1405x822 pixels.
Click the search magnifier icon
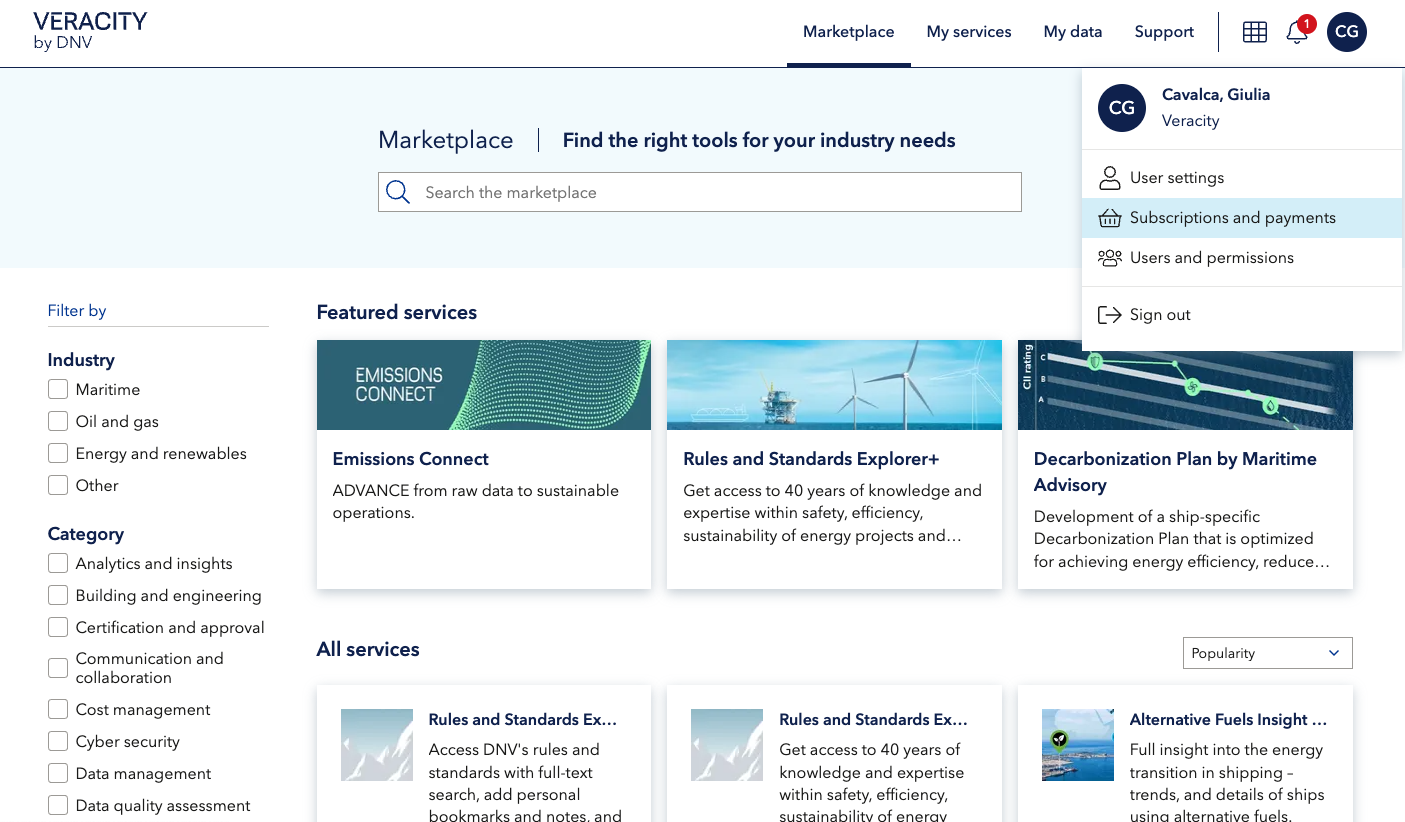click(x=398, y=192)
